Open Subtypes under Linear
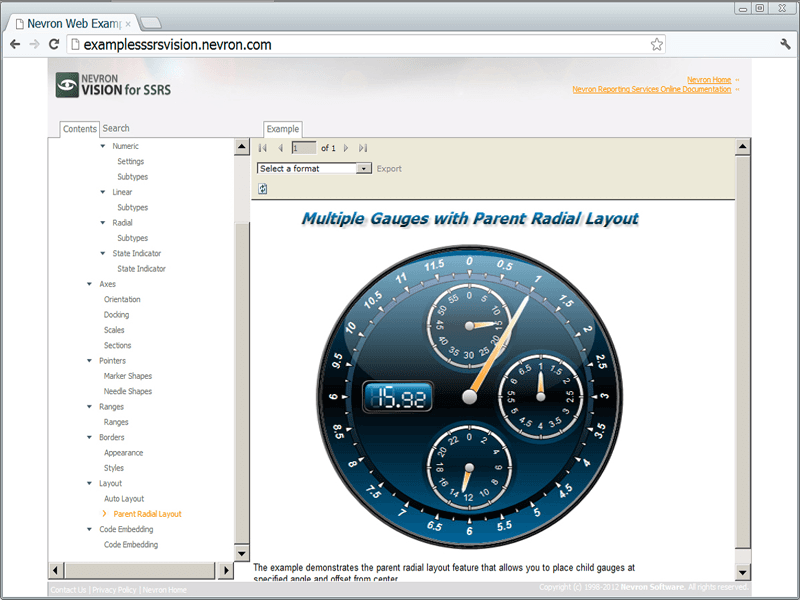The height and width of the screenshot is (600, 800). 133,207
